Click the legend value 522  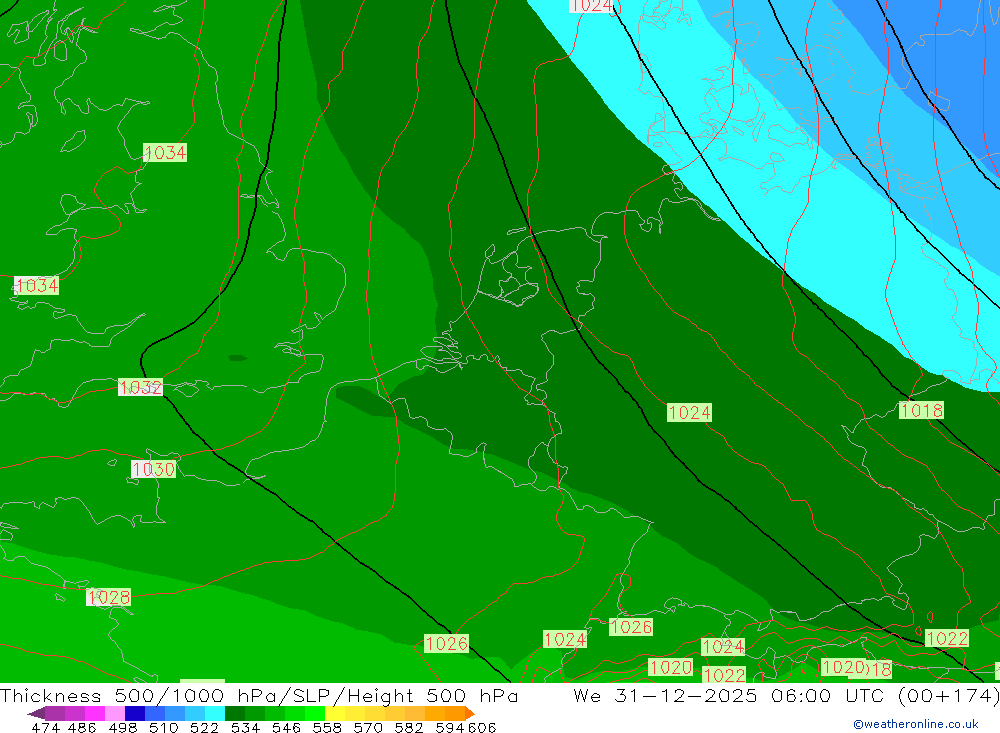point(204,727)
